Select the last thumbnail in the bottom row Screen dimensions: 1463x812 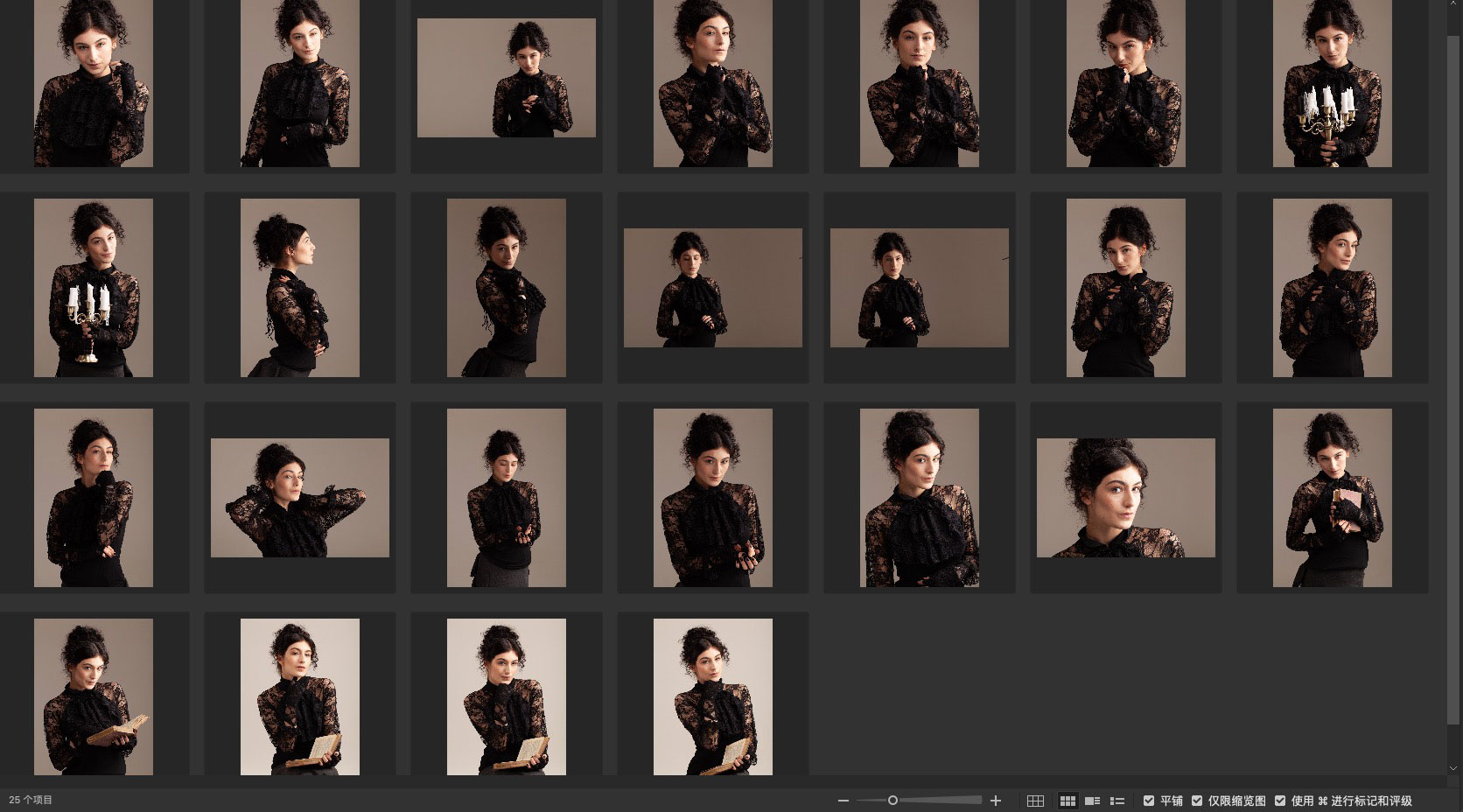click(x=712, y=696)
